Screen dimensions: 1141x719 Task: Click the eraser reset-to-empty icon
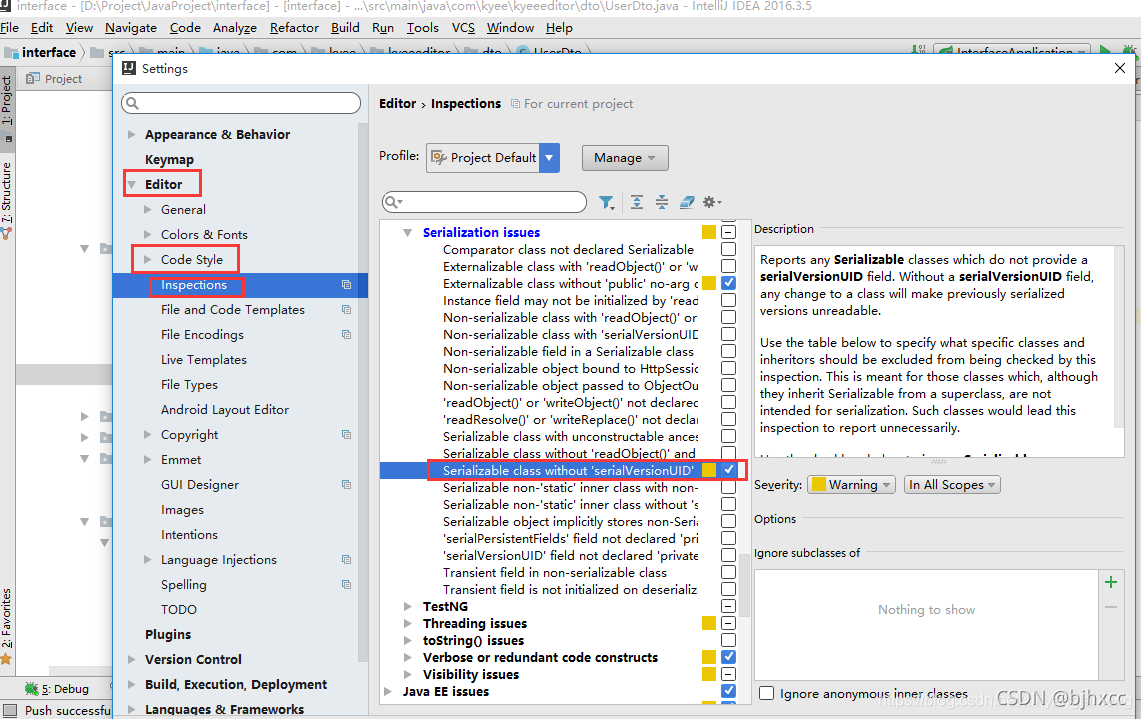click(687, 202)
